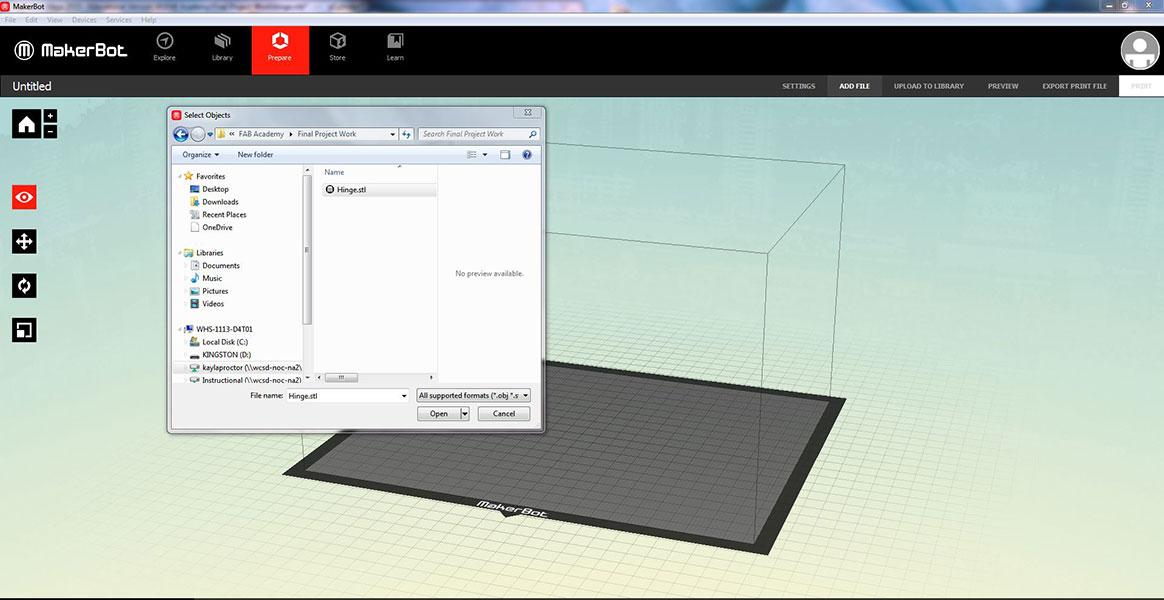Create a New folder

click(255, 154)
